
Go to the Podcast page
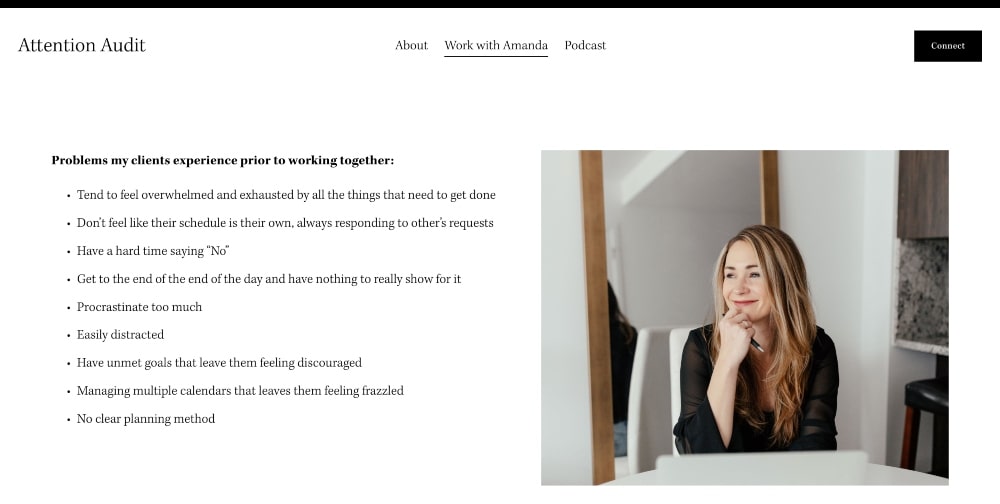point(585,45)
